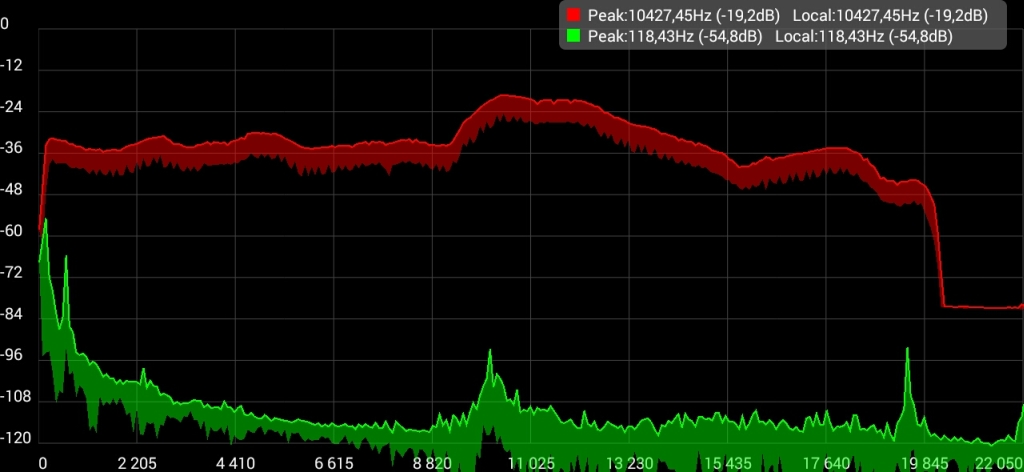Click the 4 410 frequency axis label
Viewport: 1024px width, 472px height.
click(235, 464)
